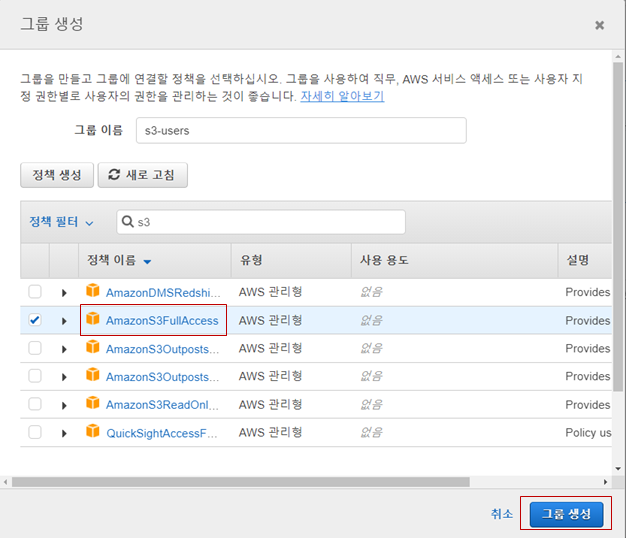Click the horizontal scrollbar right arrow
The image size is (626, 538).
(x=605, y=482)
